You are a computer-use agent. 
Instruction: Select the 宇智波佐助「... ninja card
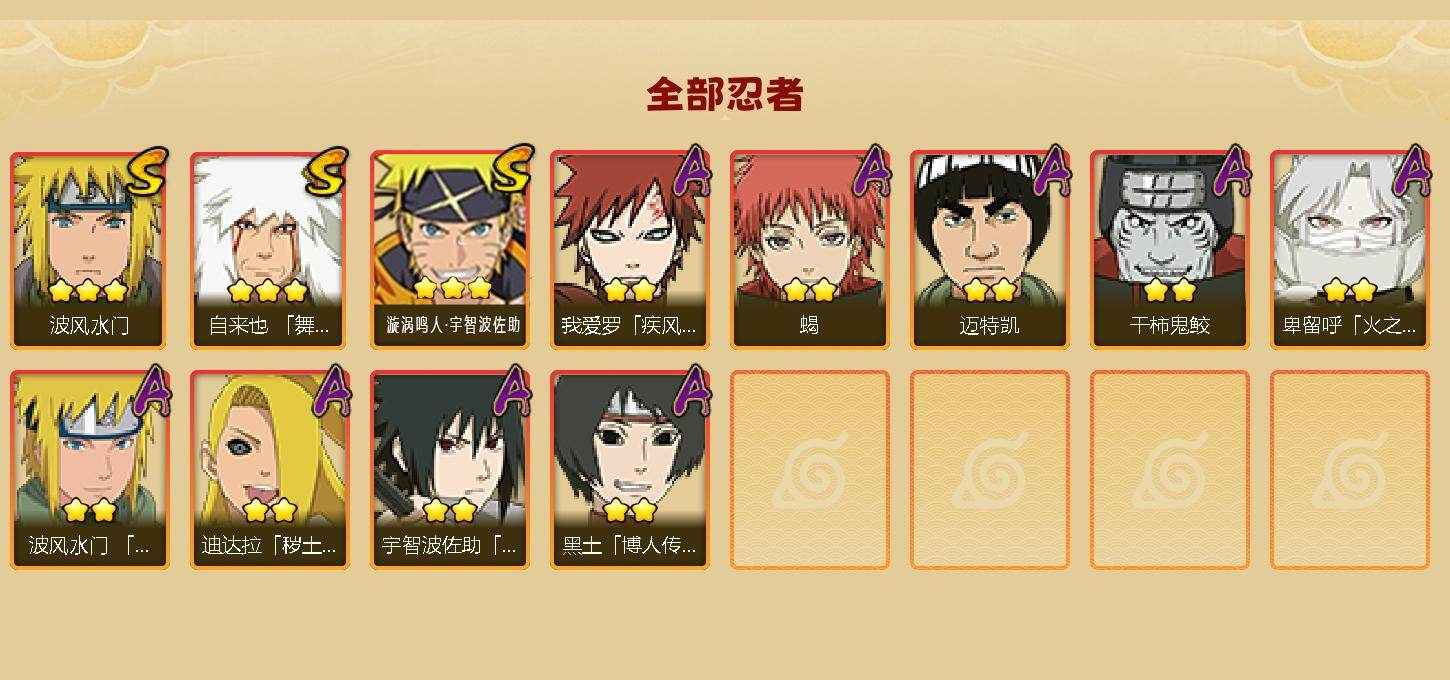pyautogui.click(x=449, y=470)
